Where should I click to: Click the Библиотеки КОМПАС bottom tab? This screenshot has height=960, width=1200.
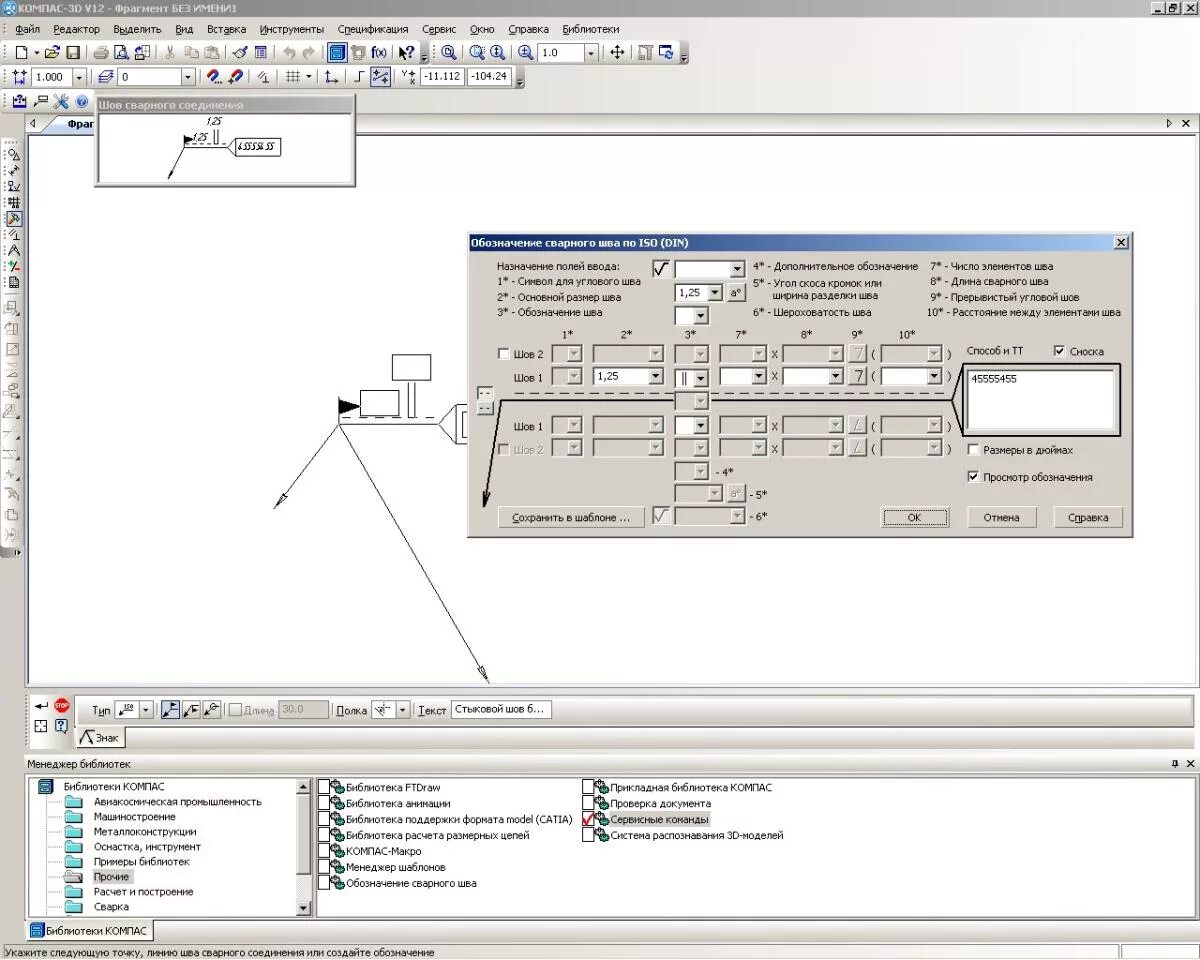click(89, 930)
